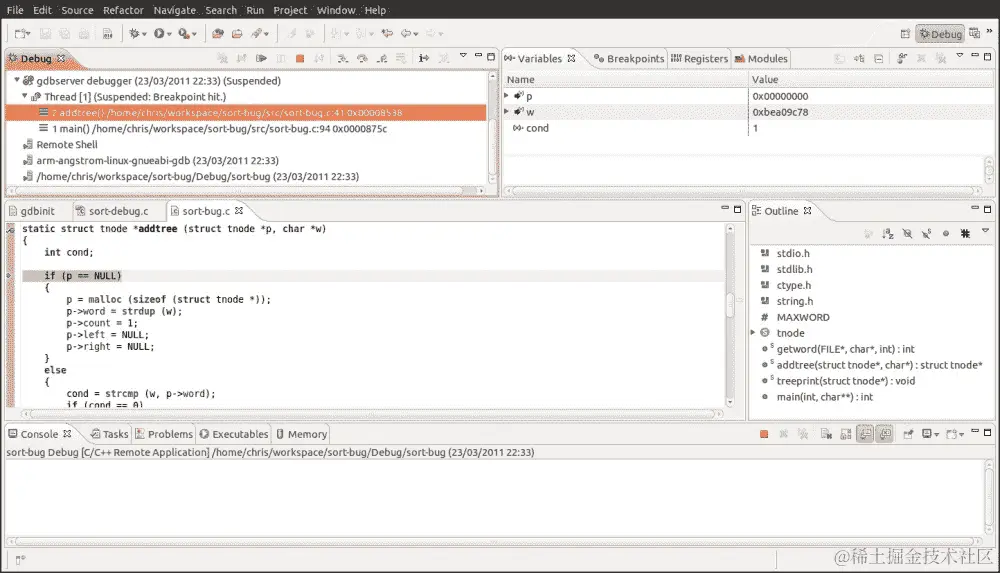Click the Debug bug launch icon in main toolbar
Screen dimensions: 1000x573
(x=134, y=34)
